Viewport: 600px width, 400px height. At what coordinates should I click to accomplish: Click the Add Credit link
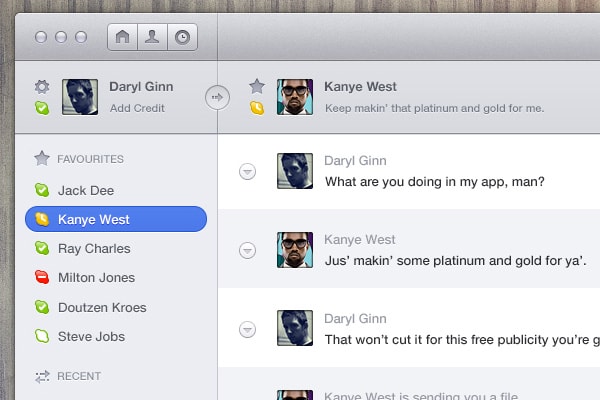[x=137, y=108]
